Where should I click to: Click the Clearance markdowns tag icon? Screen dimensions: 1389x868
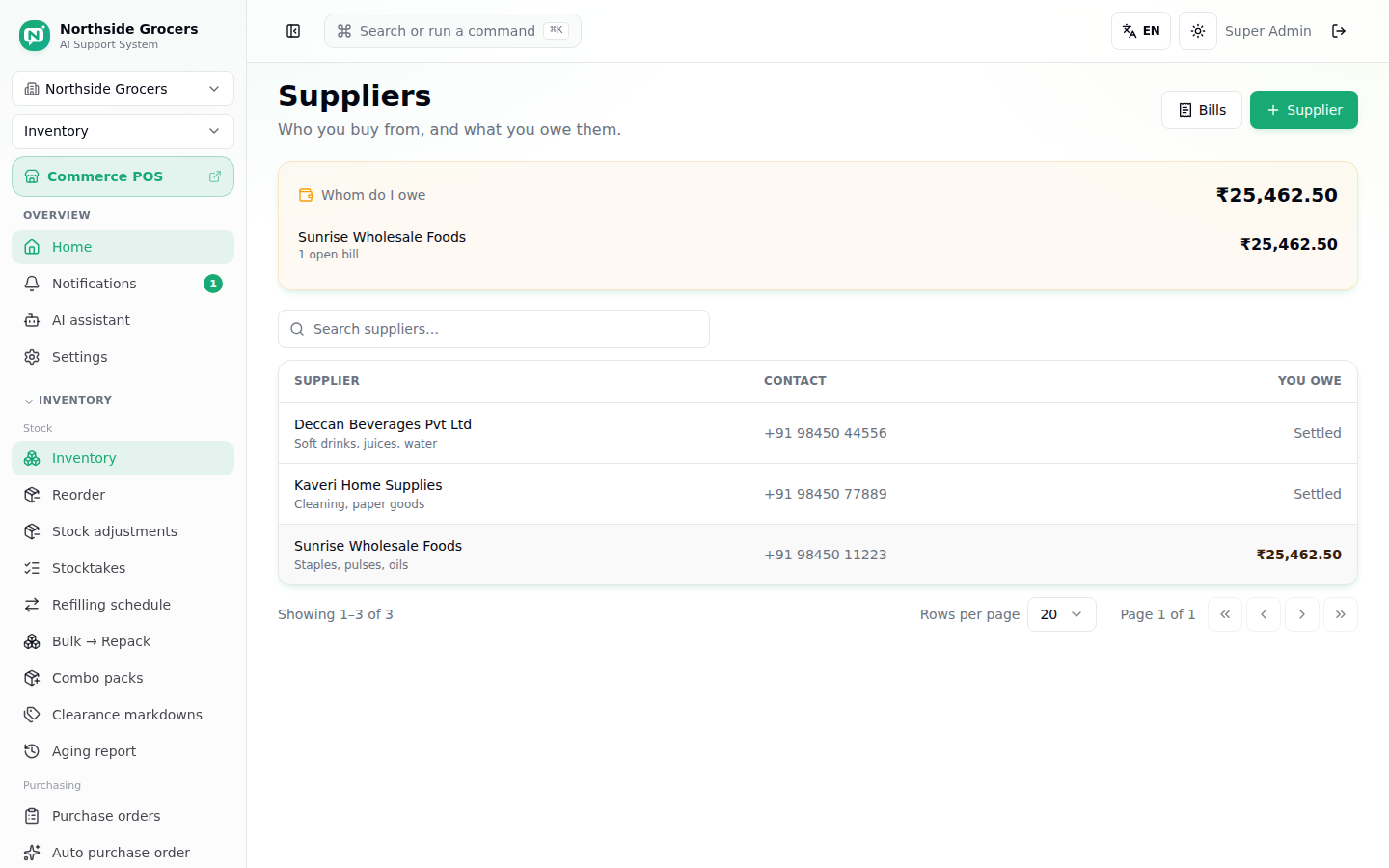32,715
